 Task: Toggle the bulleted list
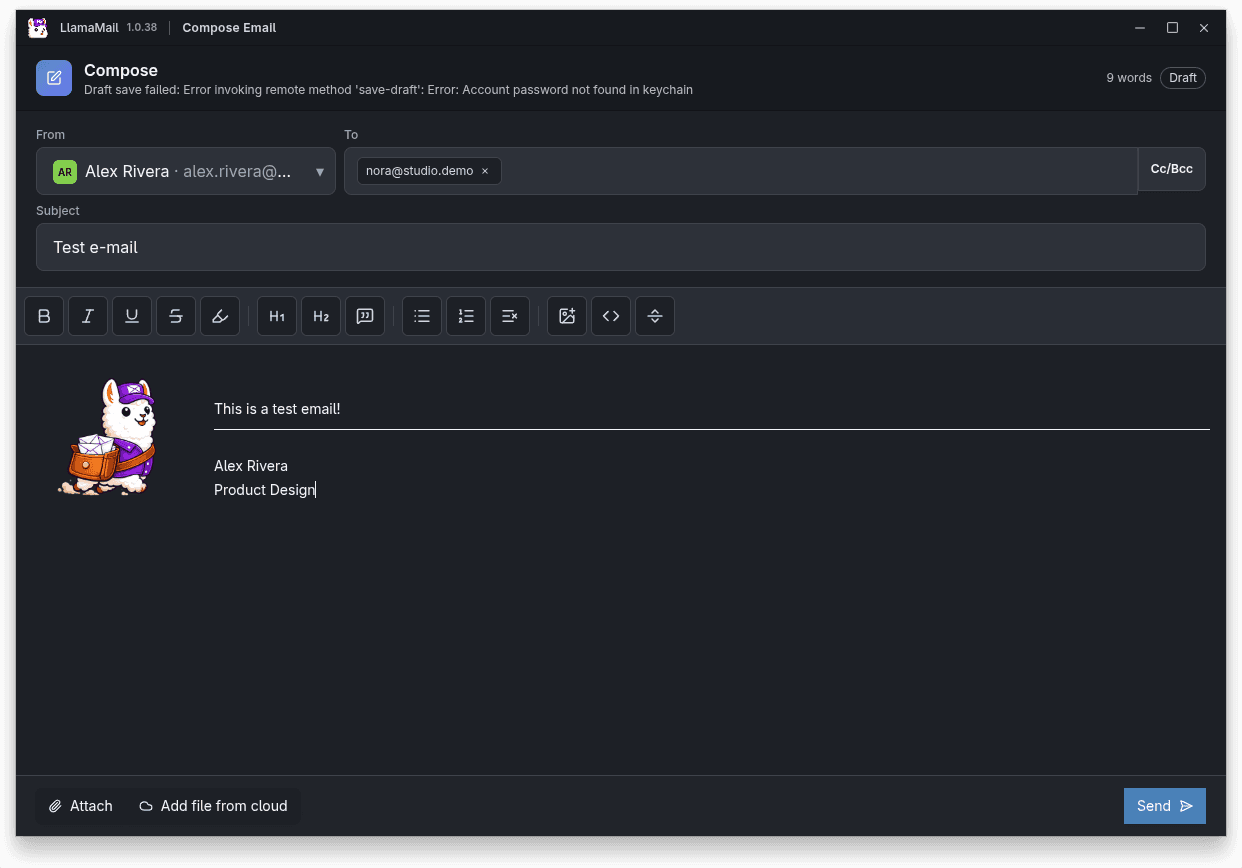coord(421,316)
